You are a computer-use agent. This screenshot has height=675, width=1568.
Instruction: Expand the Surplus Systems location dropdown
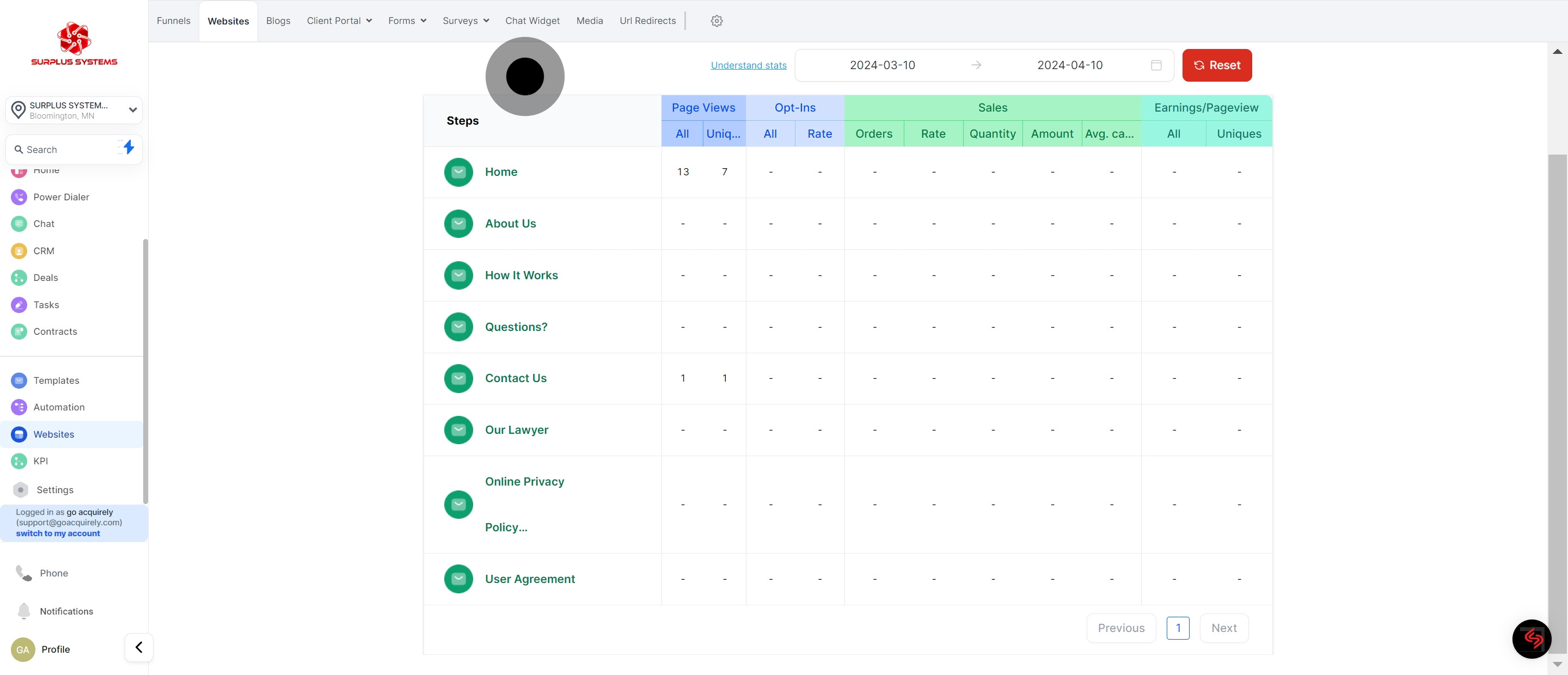click(x=133, y=110)
